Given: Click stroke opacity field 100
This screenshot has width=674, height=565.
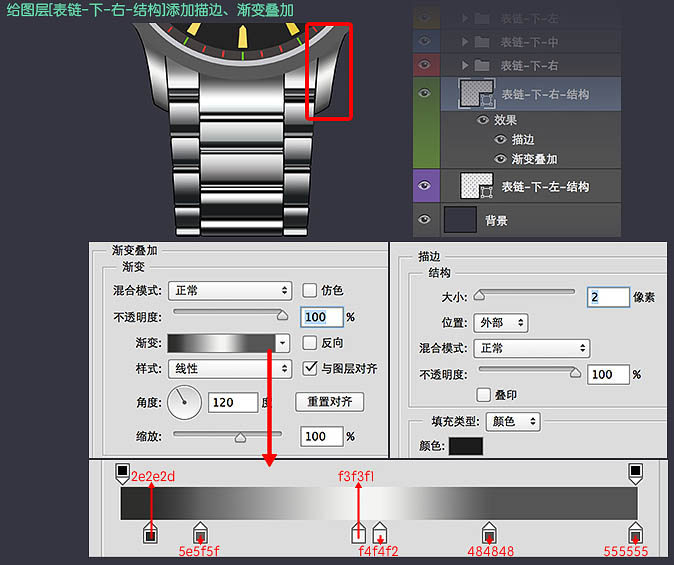Looking at the screenshot, I should click(608, 375).
